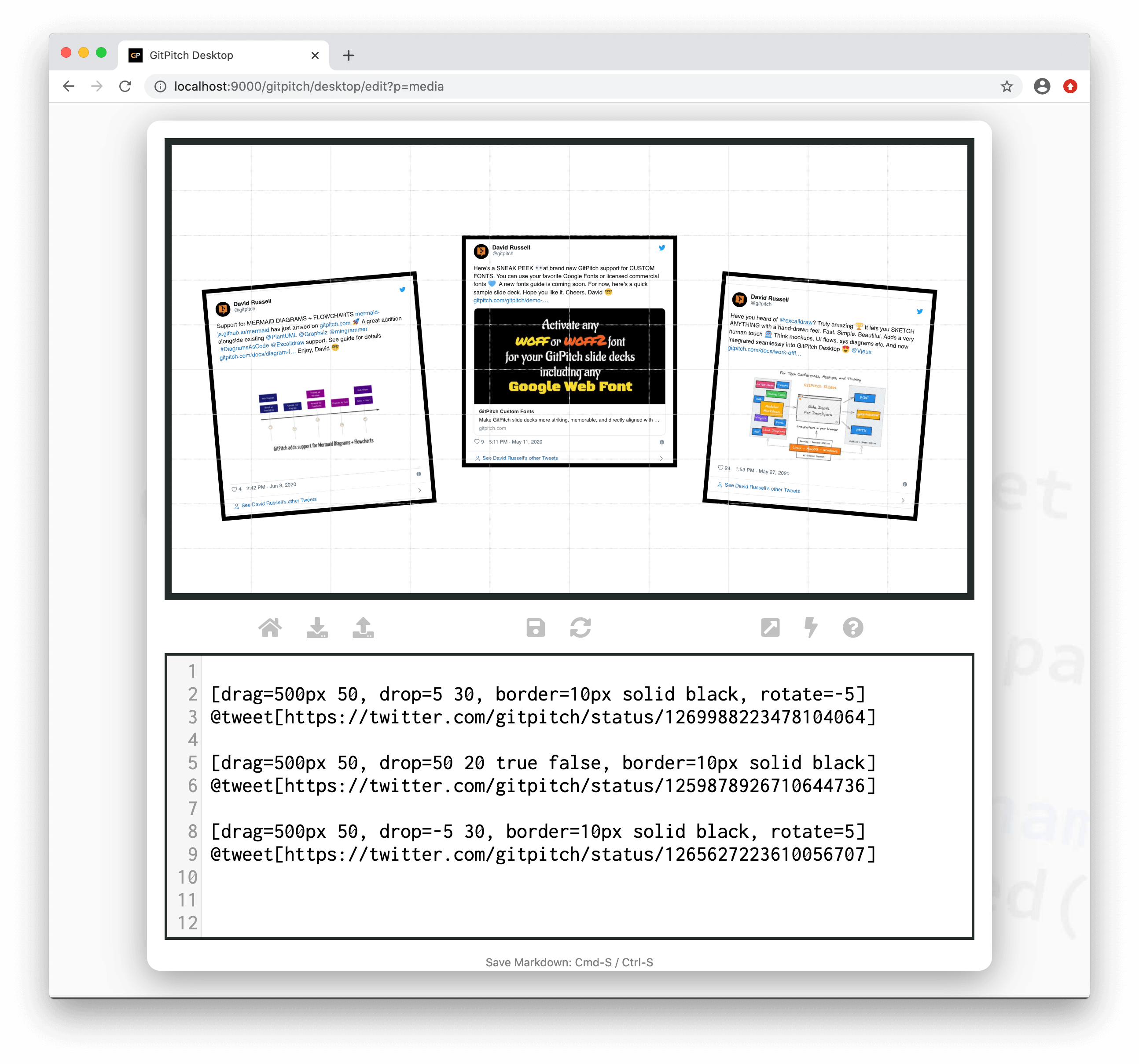1139x1064 pixels.
Task: Click the info icon on center tweet
Action: point(662,442)
